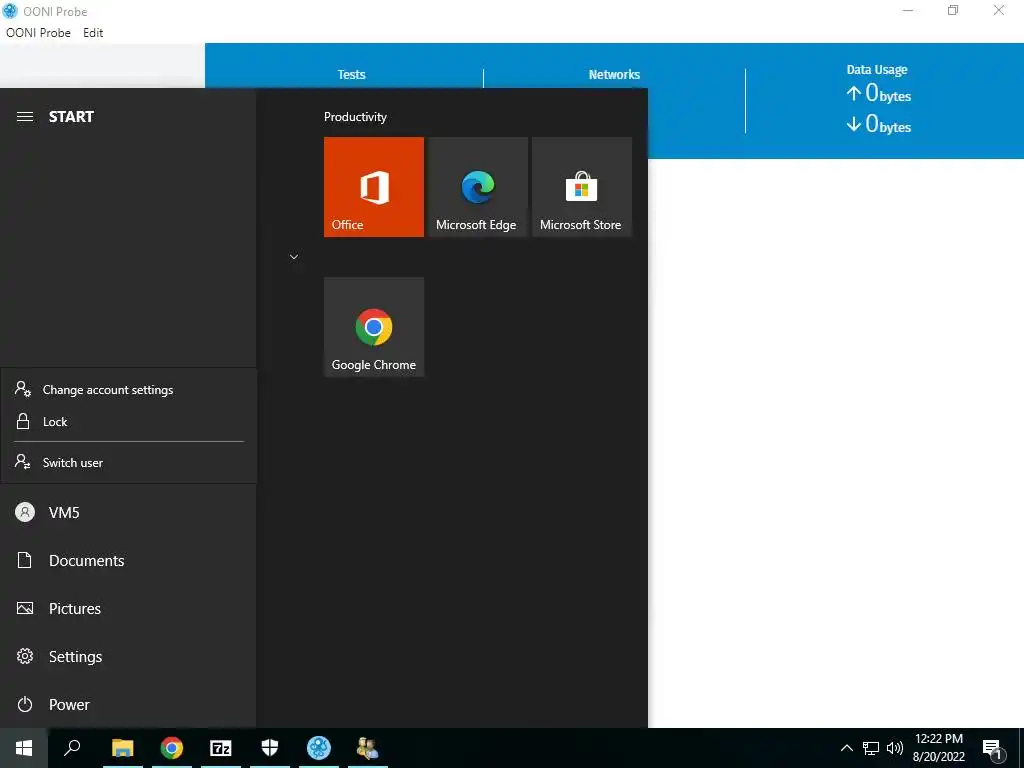Image resolution: width=1024 pixels, height=768 pixels.
Task: Open Google Chrome from taskbar
Action: tap(172, 748)
